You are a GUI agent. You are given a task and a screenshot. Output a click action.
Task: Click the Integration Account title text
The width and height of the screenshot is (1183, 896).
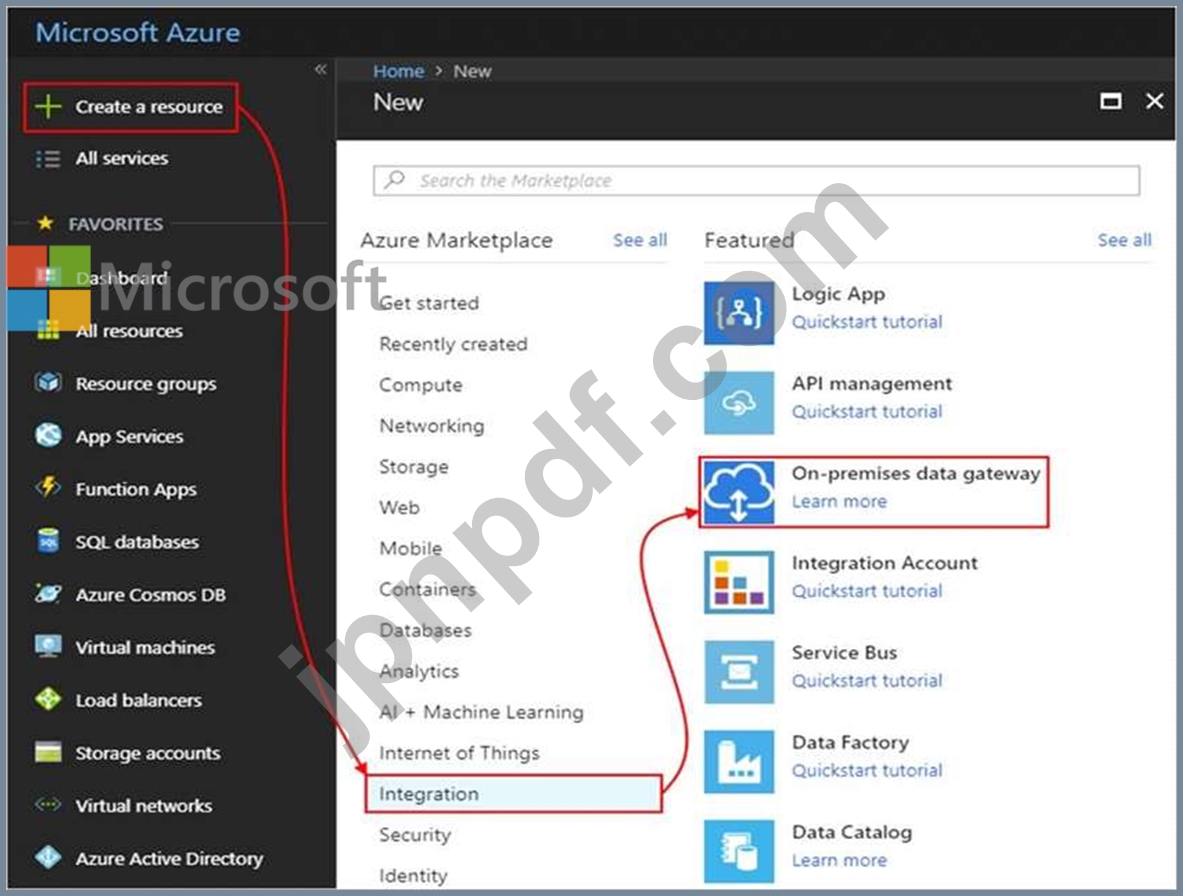pos(884,563)
